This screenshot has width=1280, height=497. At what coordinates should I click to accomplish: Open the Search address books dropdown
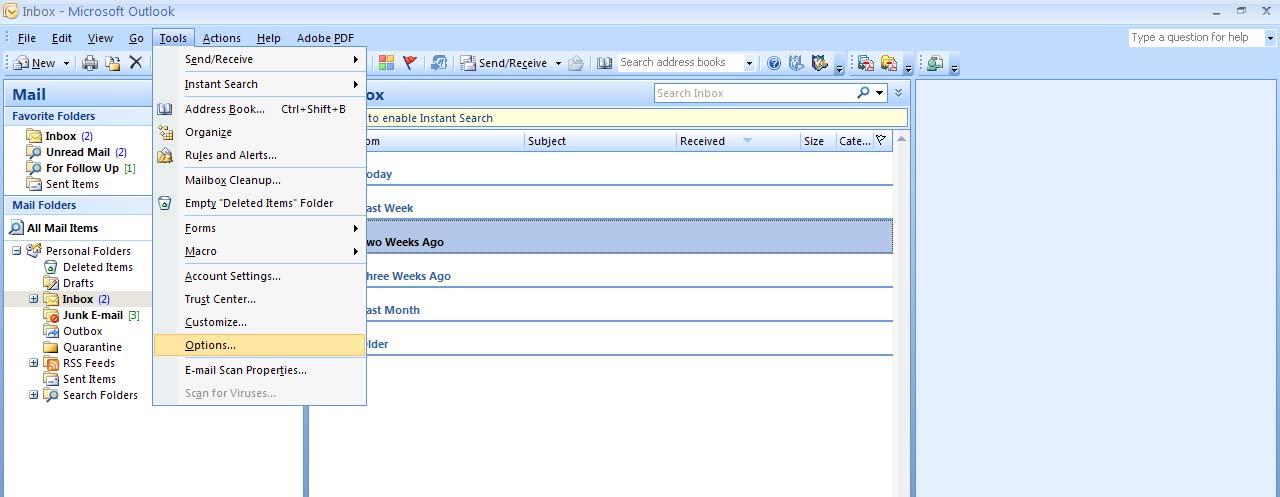point(748,63)
